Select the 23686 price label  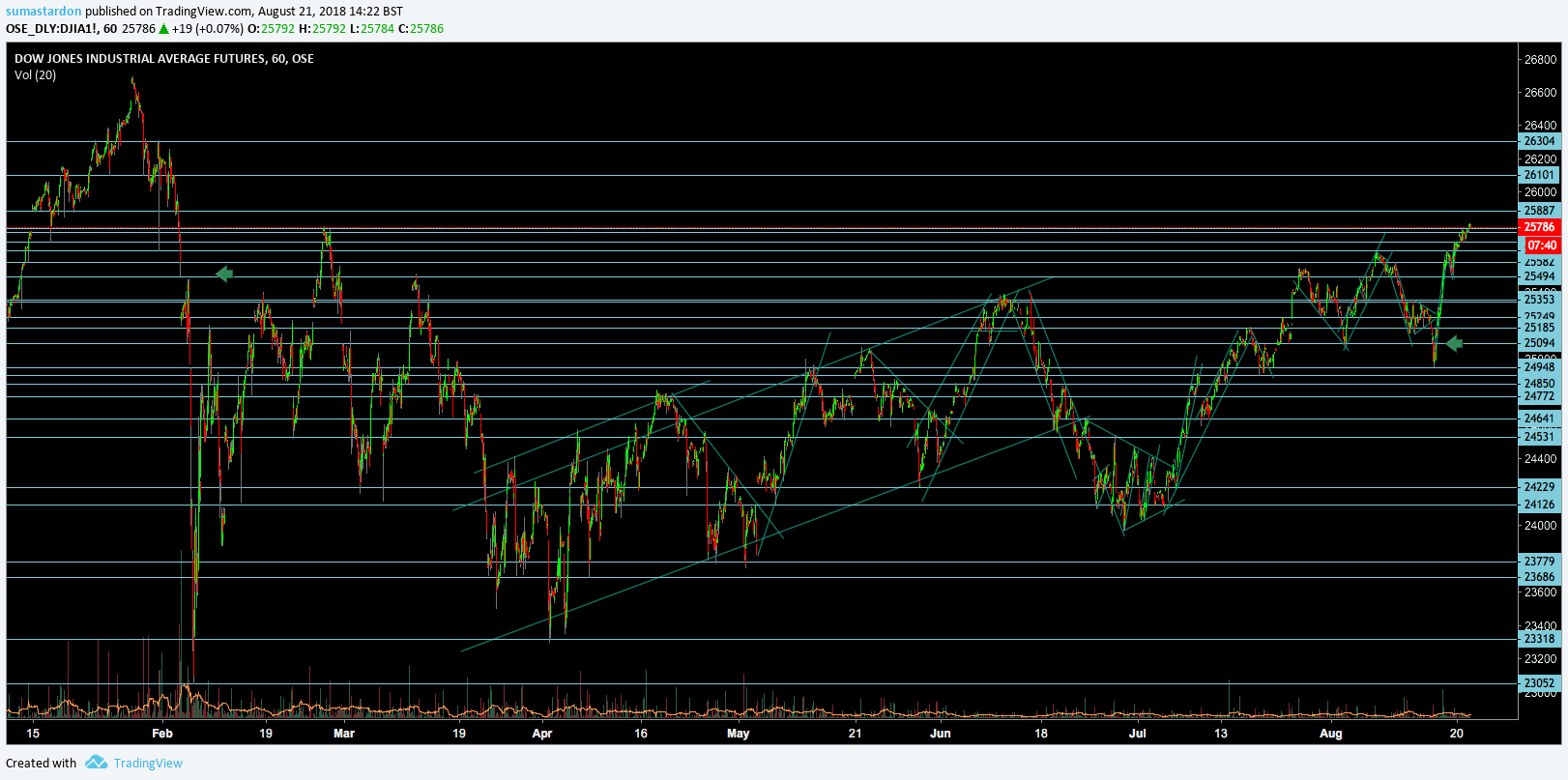pyautogui.click(x=1539, y=577)
